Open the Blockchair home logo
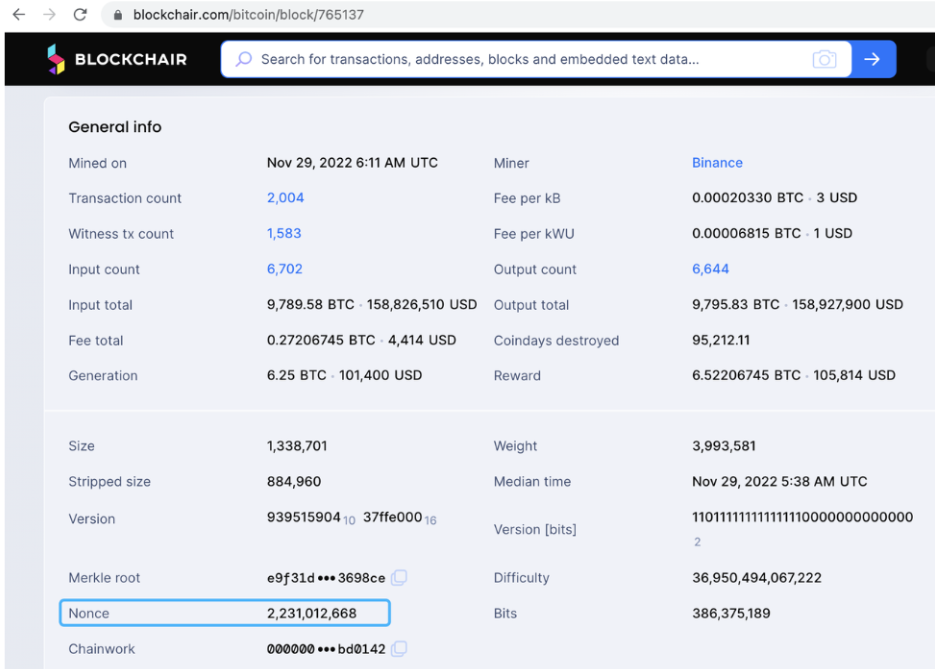Viewport: 935px width, 669px height. 117,59
